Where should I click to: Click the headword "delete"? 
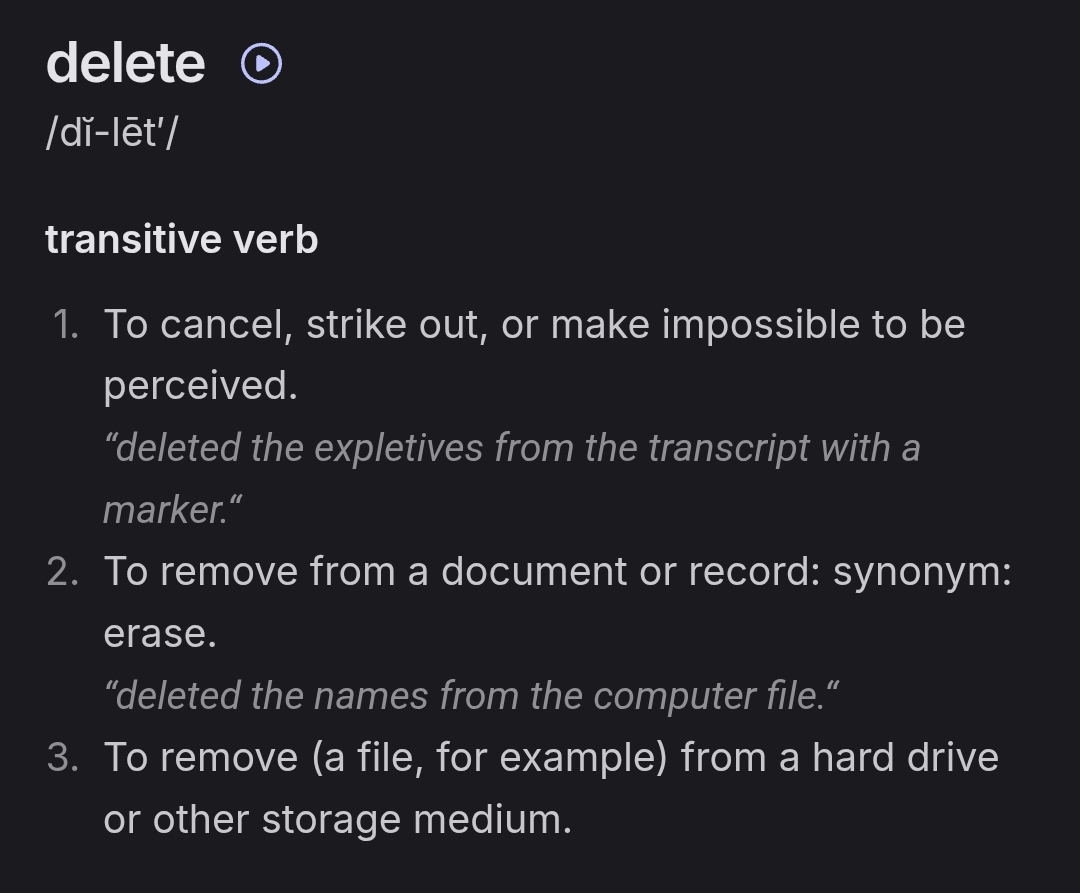(x=125, y=63)
